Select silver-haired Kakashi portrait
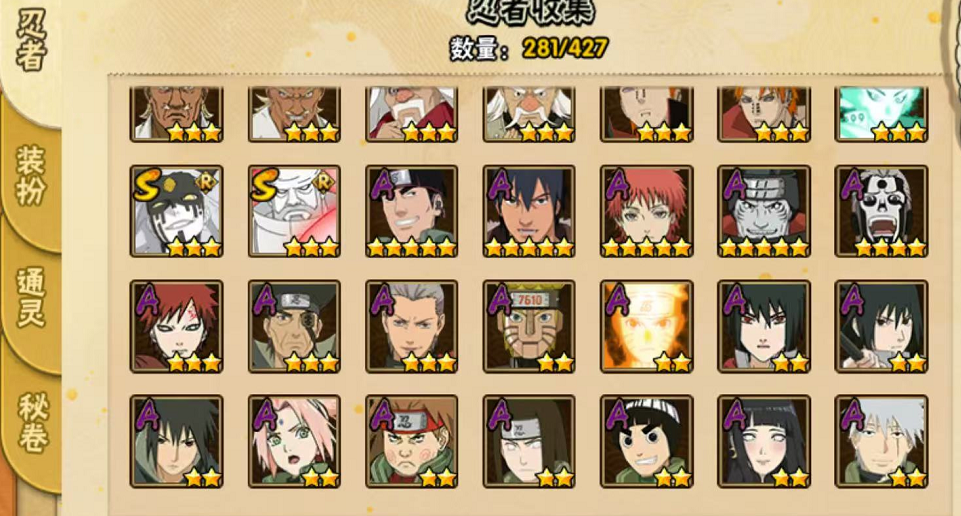The width and height of the screenshot is (961, 516). pyautogui.click(x=881, y=442)
